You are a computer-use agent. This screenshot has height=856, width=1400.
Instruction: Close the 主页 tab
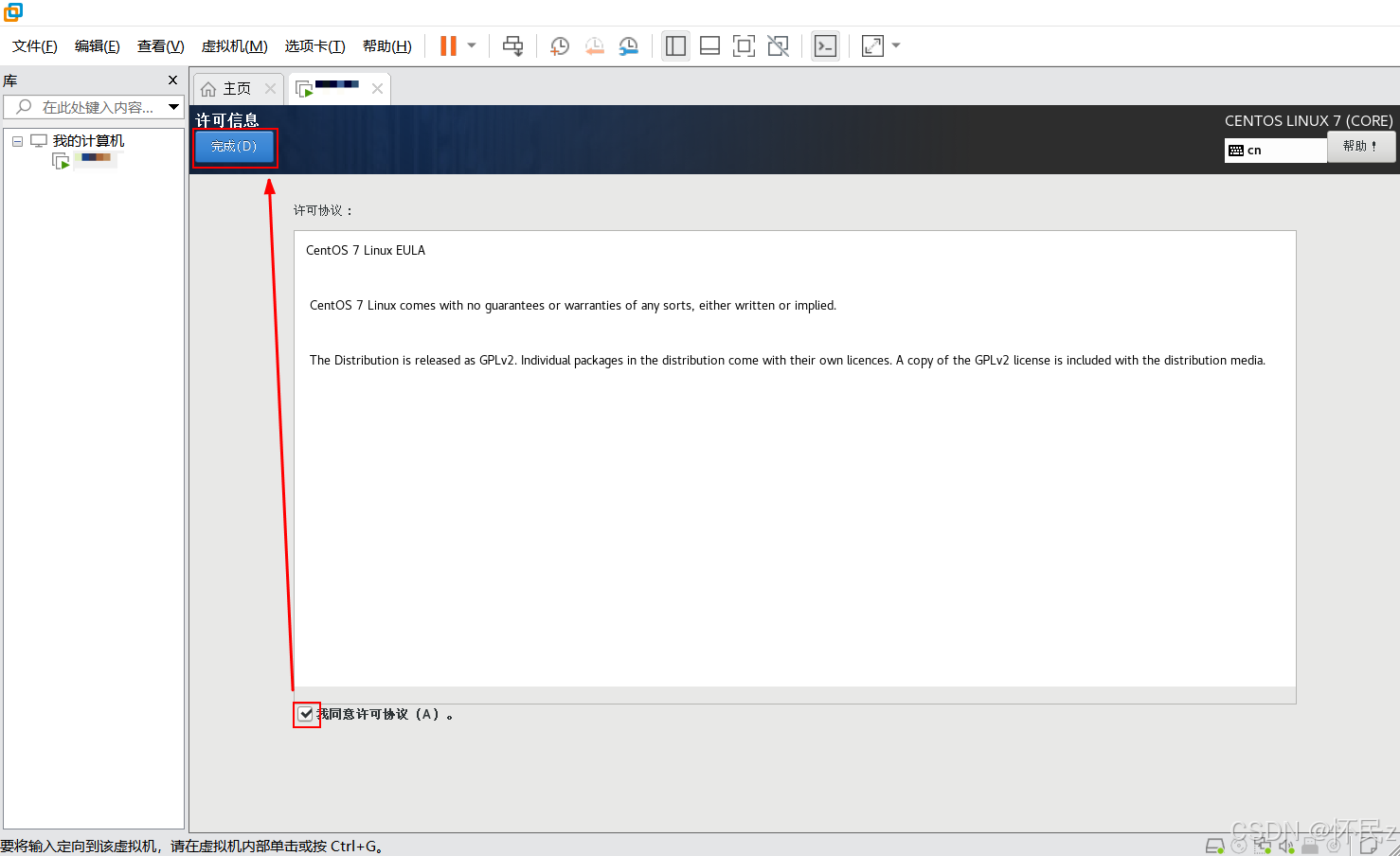pyautogui.click(x=270, y=88)
